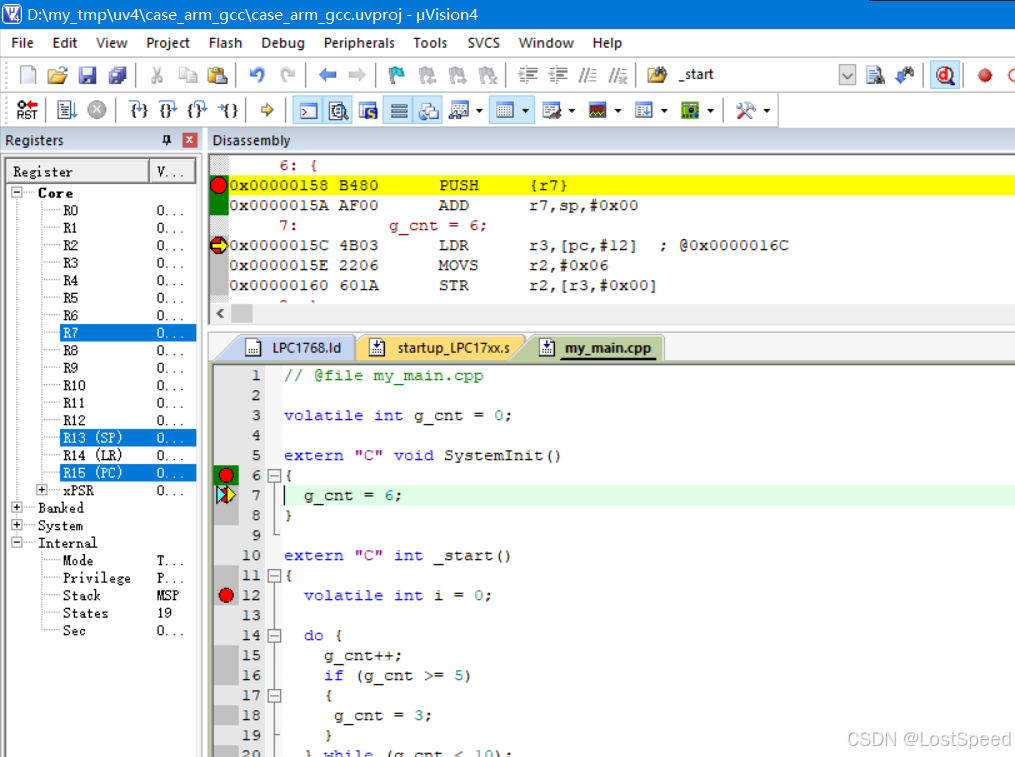Collapse the do block at line 14
Image resolution: width=1015 pixels, height=757 pixels.
[x=274, y=635]
